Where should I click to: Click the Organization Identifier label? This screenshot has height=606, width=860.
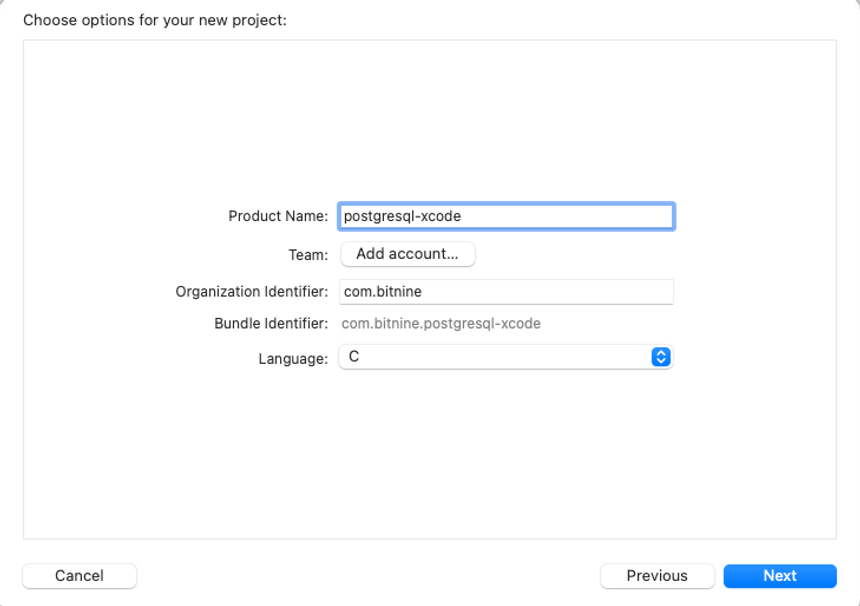coord(252,292)
